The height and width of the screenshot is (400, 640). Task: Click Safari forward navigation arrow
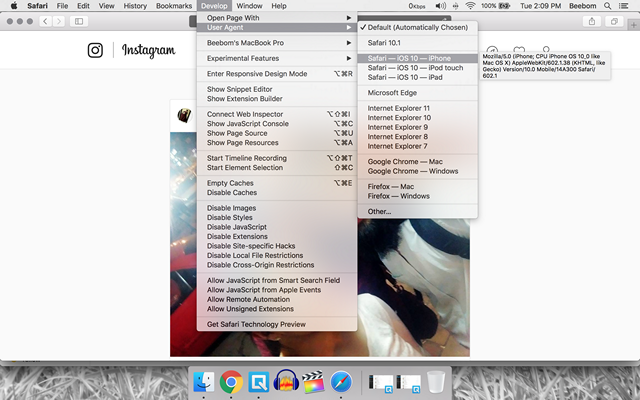[x=59, y=21]
